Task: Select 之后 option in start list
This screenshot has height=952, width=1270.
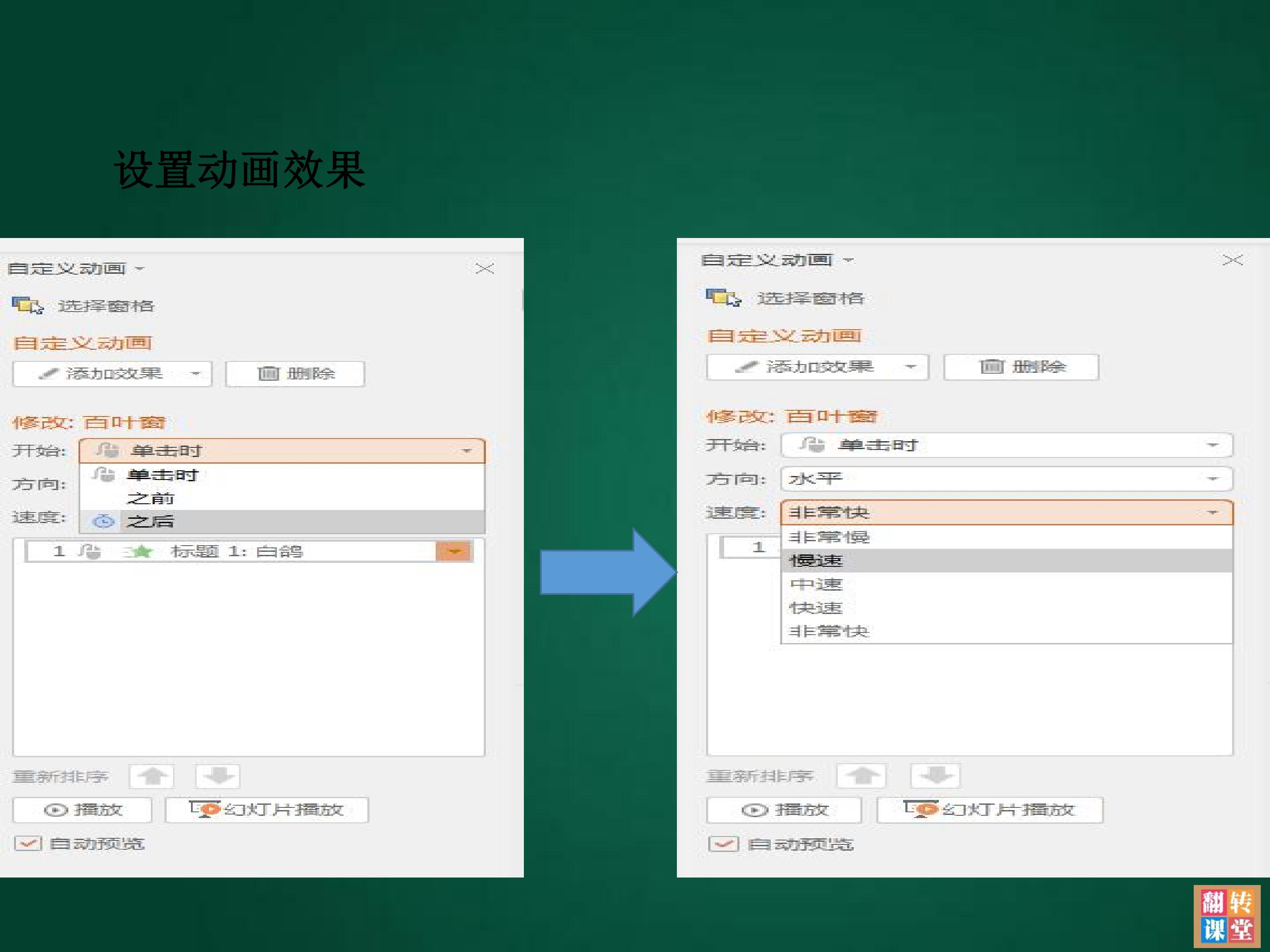Action: pyautogui.click(x=282, y=521)
